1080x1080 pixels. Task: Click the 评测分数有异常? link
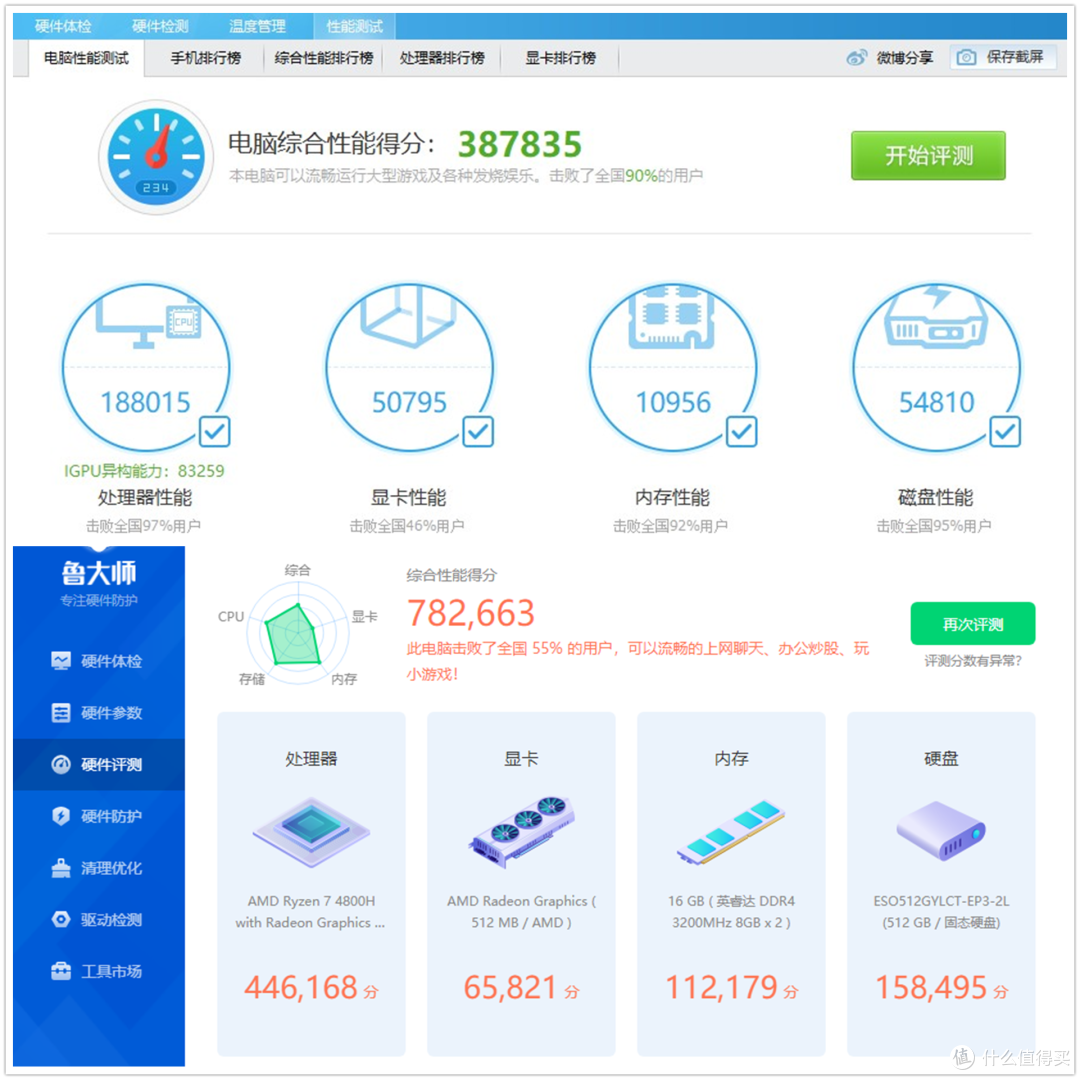click(x=973, y=661)
